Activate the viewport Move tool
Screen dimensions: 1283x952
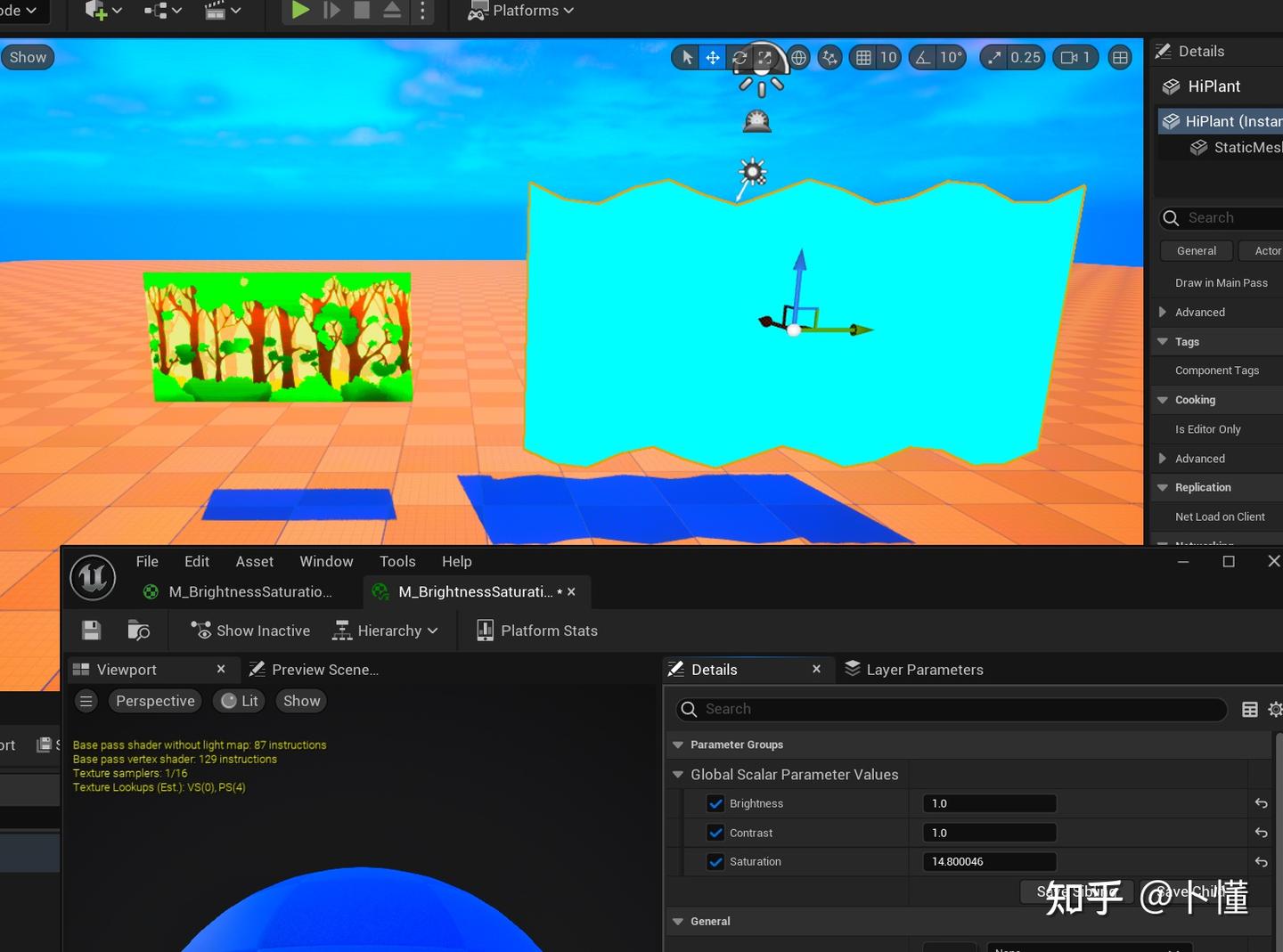click(712, 57)
